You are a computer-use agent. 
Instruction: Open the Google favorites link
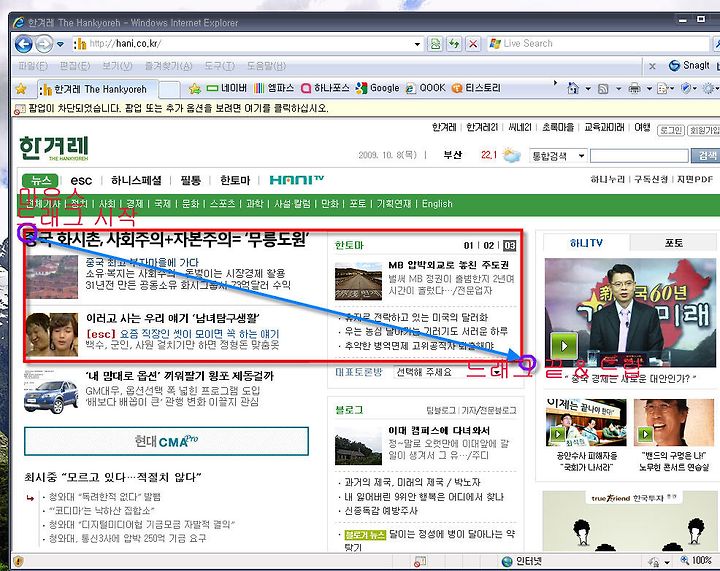(377, 88)
